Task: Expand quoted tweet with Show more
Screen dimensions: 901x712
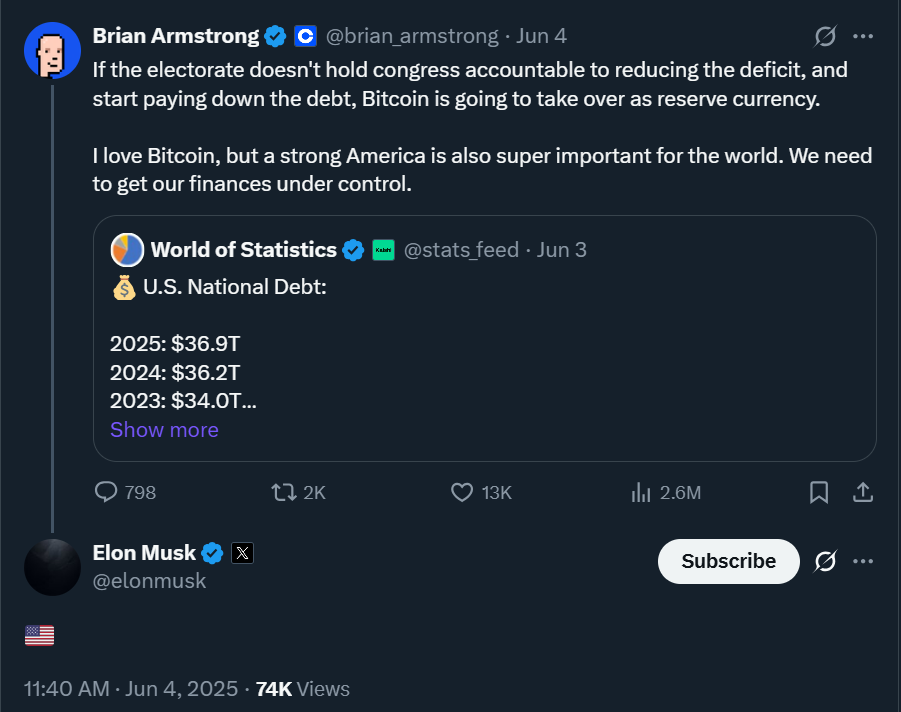Action: 164,430
